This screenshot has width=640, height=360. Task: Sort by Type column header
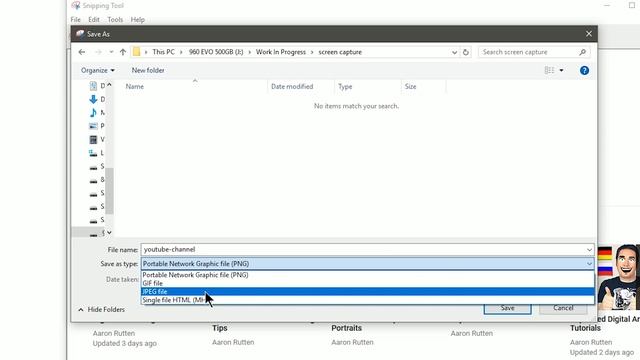[x=345, y=87]
